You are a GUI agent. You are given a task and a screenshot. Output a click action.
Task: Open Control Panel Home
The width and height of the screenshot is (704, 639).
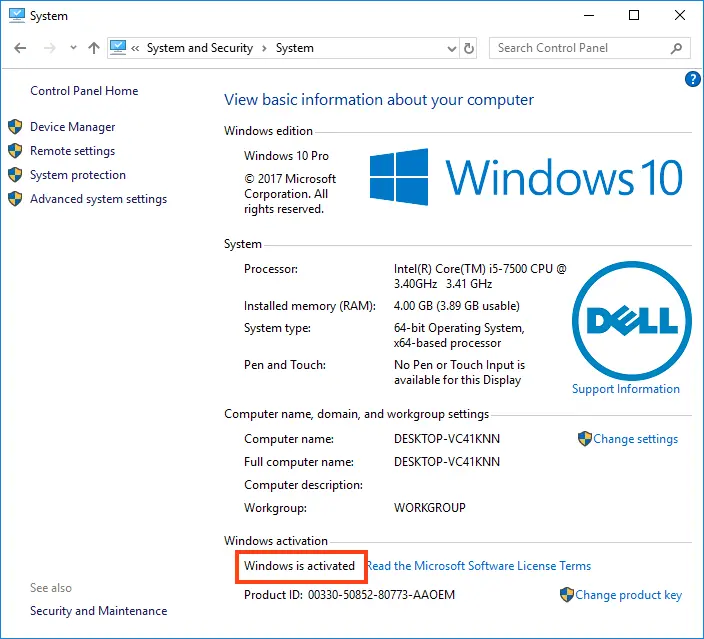[84, 91]
